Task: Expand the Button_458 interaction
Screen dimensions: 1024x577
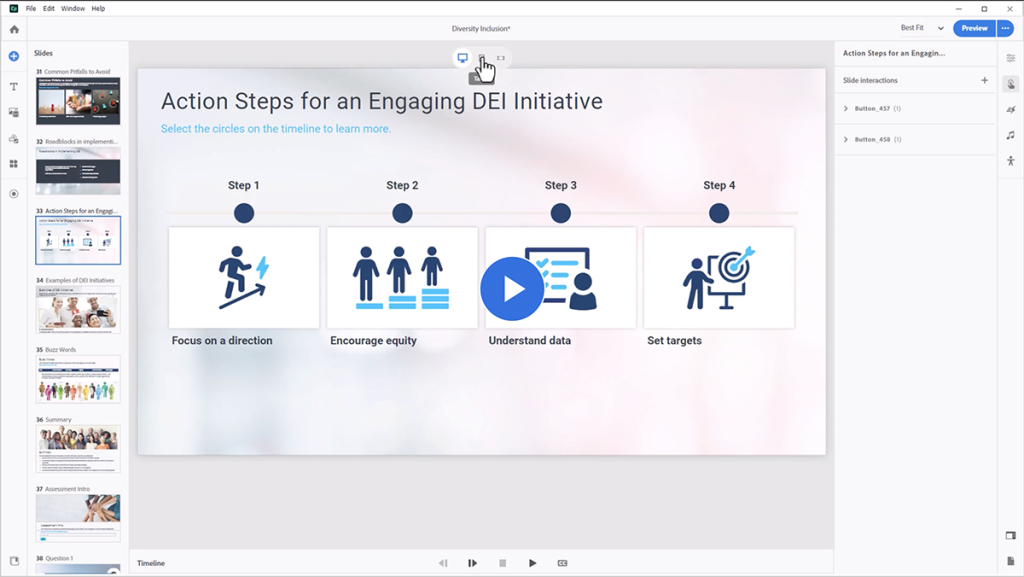Action: [846, 139]
